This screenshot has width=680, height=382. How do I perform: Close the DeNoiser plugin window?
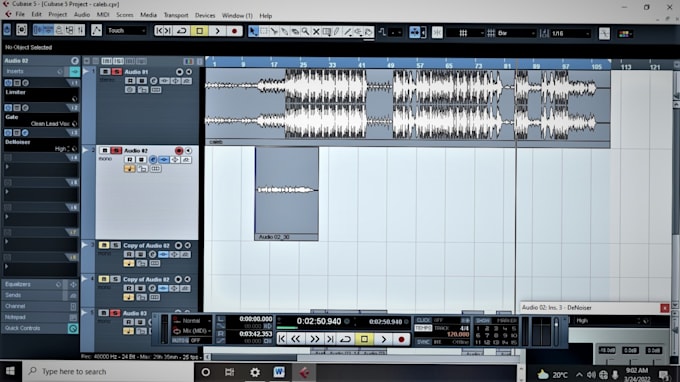[x=664, y=308]
